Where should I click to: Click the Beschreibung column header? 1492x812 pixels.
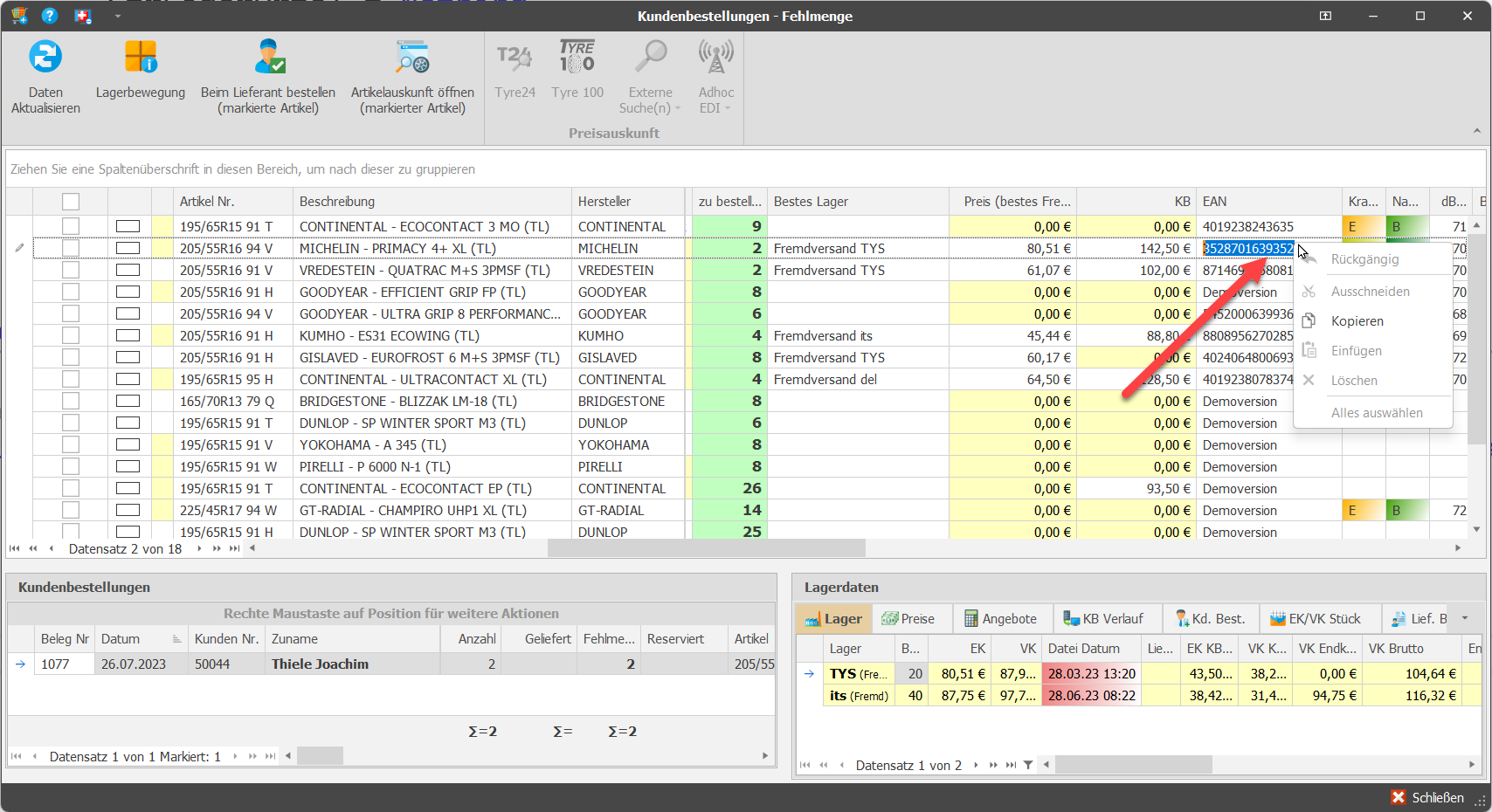pos(432,202)
